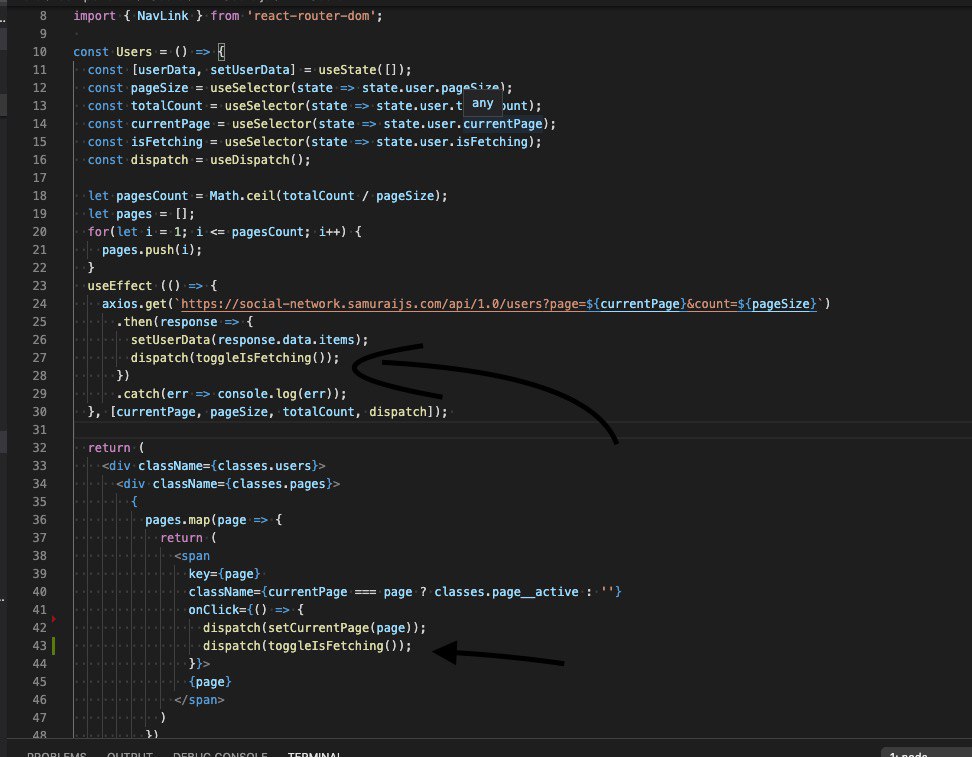Click the opening brace after Users arrow function
The height and width of the screenshot is (757, 972).
tap(221, 52)
